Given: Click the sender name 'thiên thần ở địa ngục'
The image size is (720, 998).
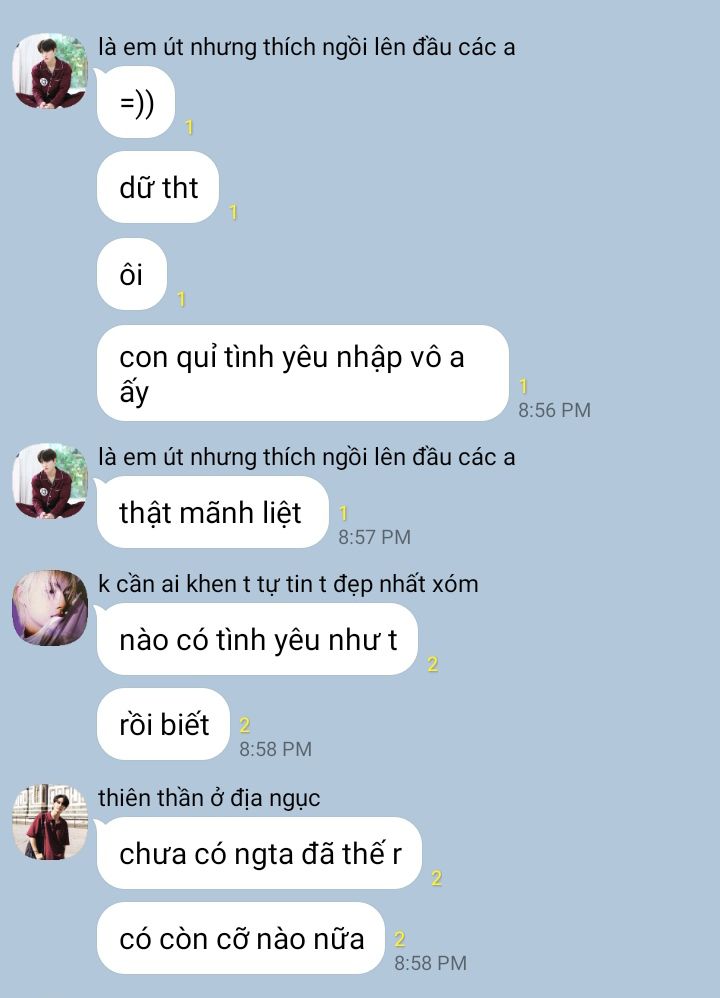Looking at the screenshot, I should [209, 798].
